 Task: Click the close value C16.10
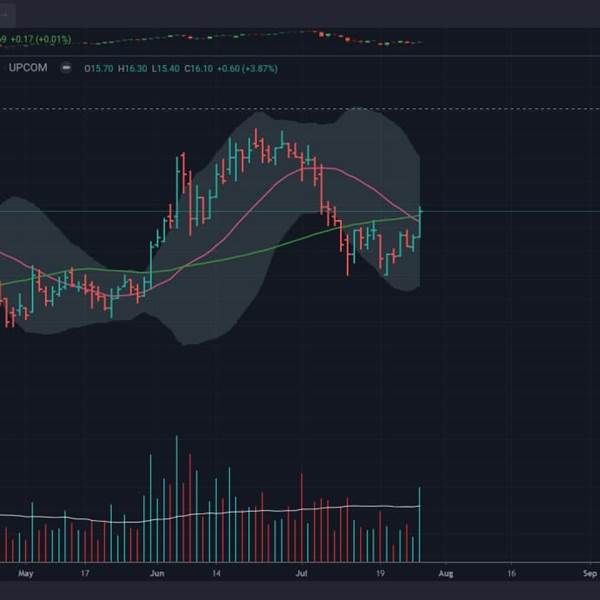tap(199, 68)
